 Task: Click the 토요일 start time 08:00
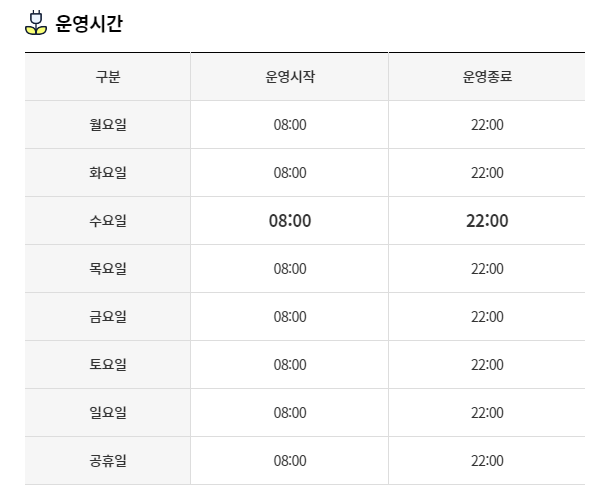click(x=290, y=364)
